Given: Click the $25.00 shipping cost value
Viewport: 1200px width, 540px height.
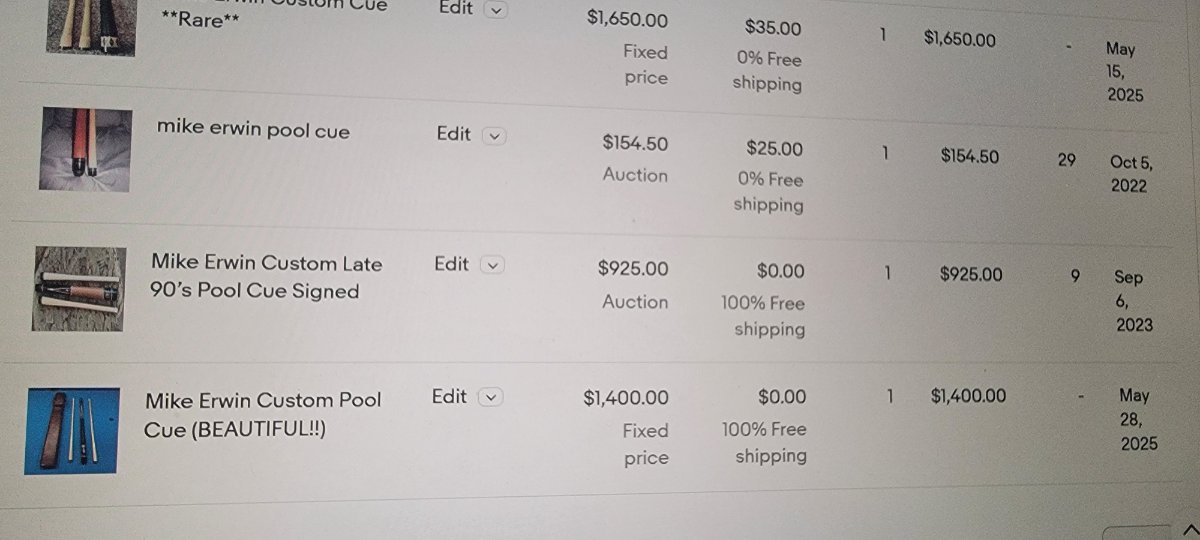Looking at the screenshot, I should [x=774, y=149].
